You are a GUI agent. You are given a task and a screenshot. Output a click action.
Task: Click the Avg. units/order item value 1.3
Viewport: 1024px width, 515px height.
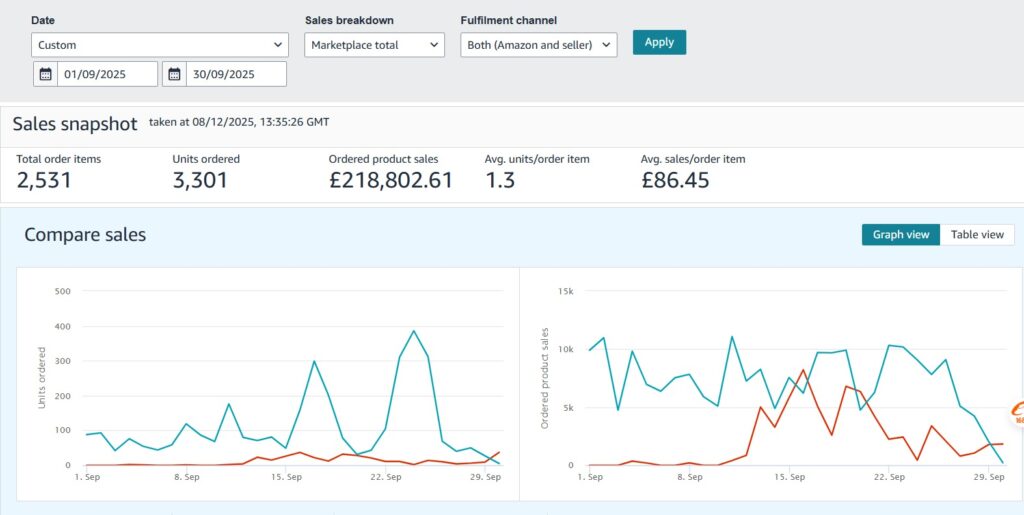pos(501,180)
